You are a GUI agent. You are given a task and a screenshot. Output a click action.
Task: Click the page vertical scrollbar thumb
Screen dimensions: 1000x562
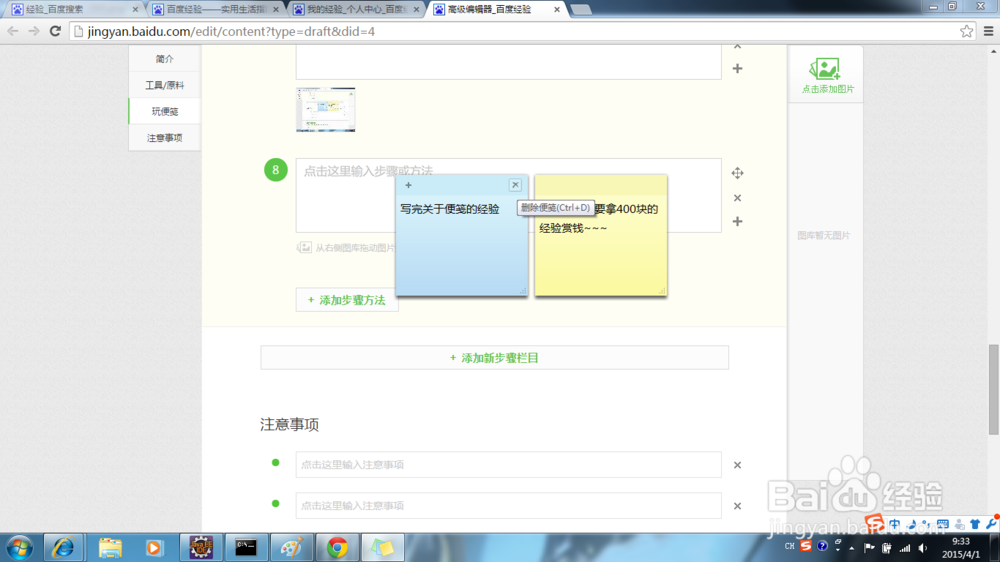pos(994,389)
